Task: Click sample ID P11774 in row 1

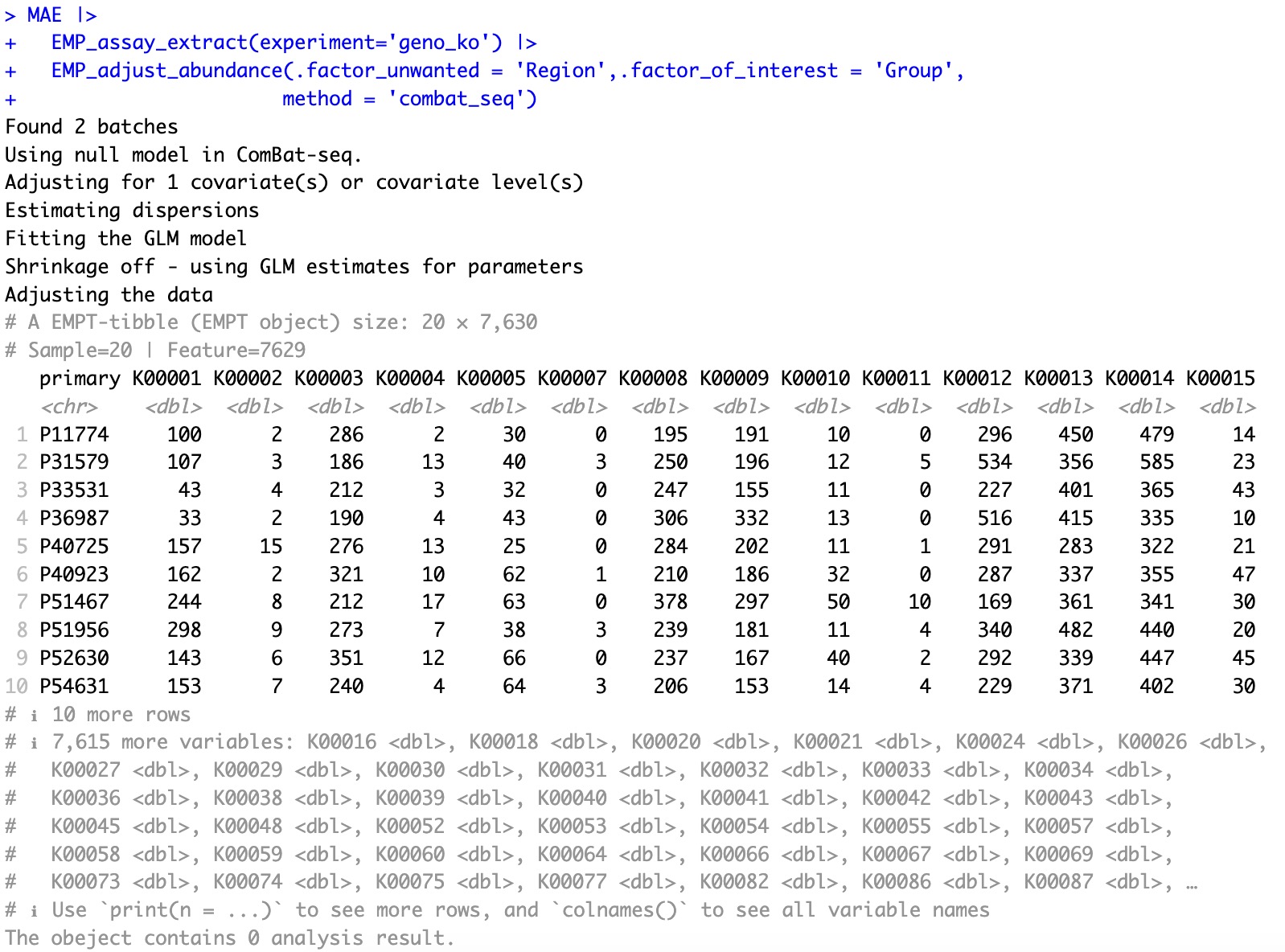Action: point(74,435)
